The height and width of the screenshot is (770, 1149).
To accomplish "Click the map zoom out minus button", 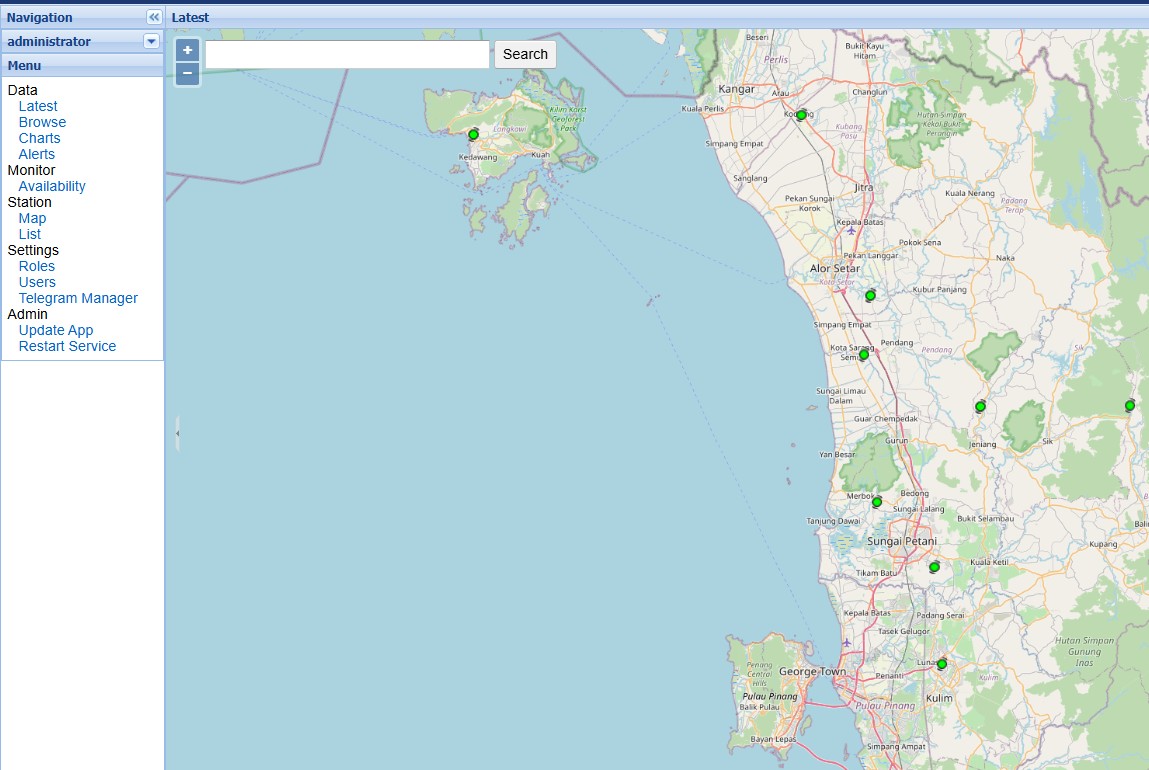I will click(x=187, y=74).
